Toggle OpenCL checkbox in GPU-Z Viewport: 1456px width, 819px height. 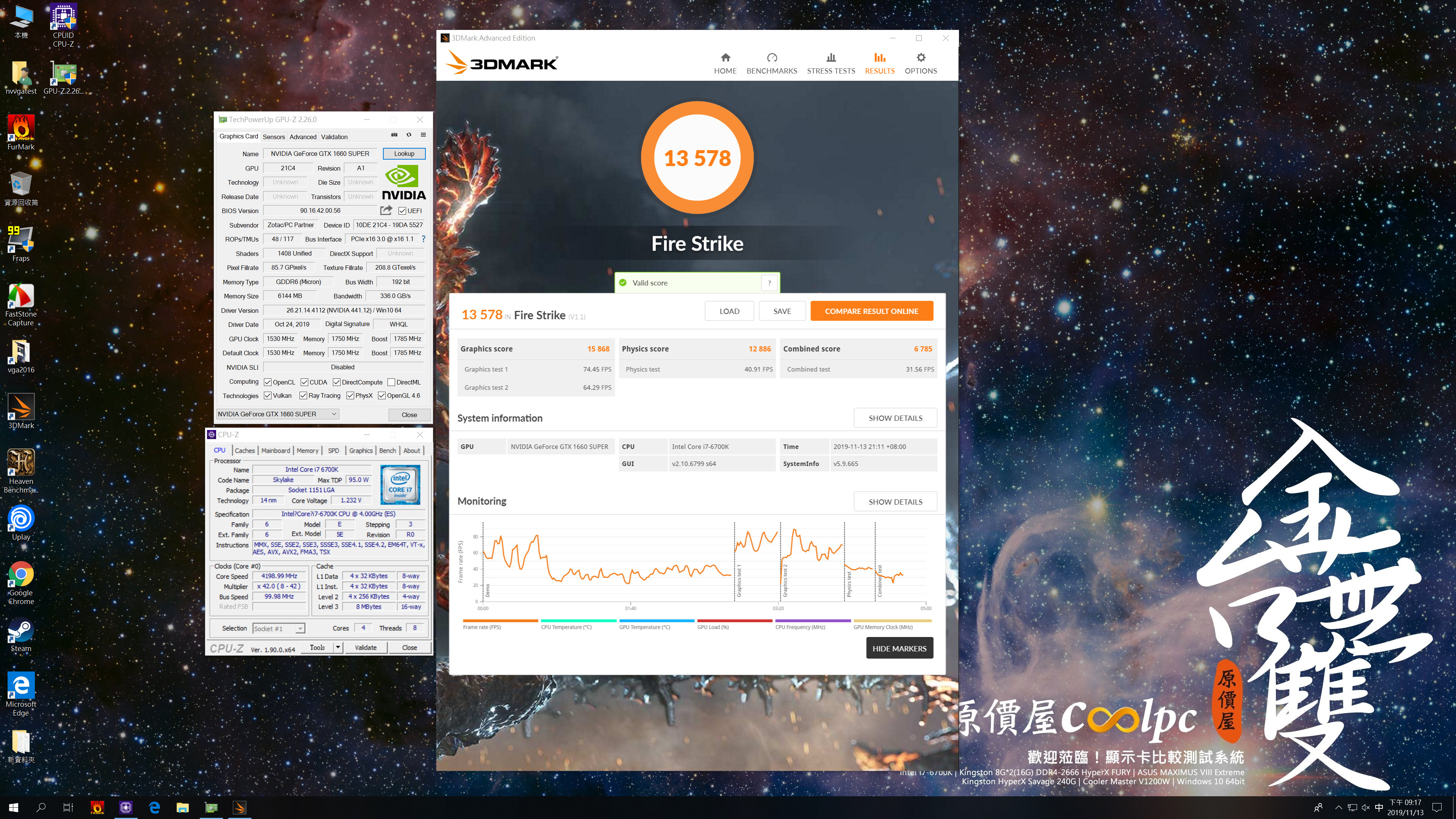(x=267, y=382)
